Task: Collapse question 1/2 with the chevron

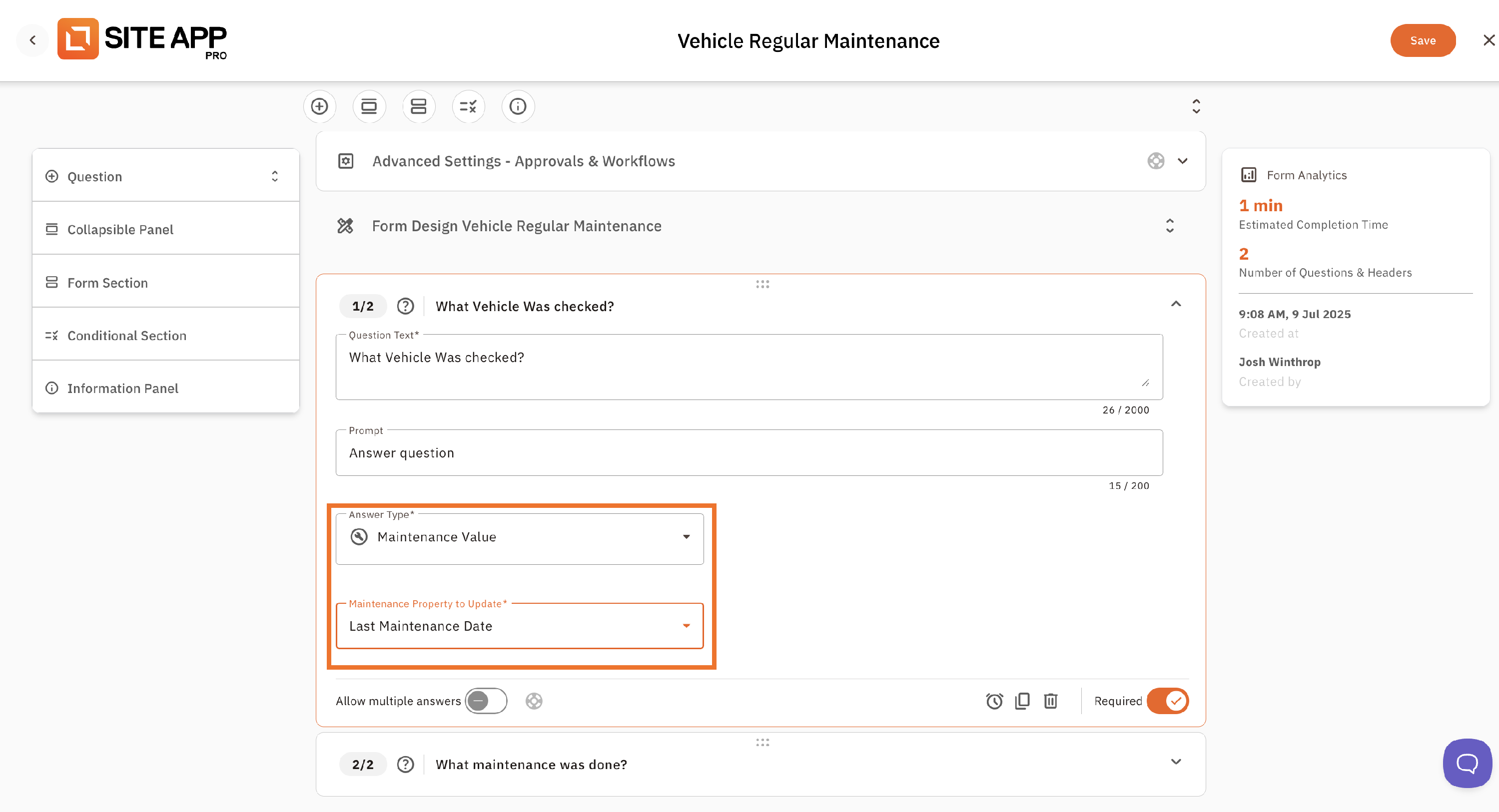Action: tap(1176, 304)
